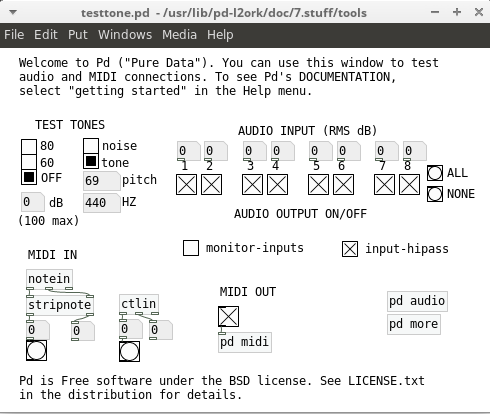Select the OFF test tone option
The height and width of the screenshot is (414, 490).
point(29,177)
